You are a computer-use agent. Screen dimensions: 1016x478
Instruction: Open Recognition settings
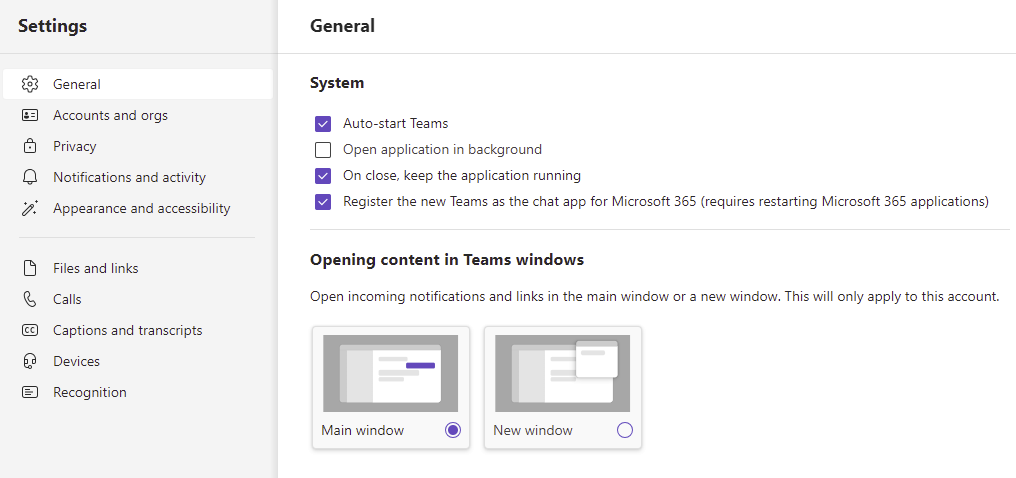coord(138,393)
